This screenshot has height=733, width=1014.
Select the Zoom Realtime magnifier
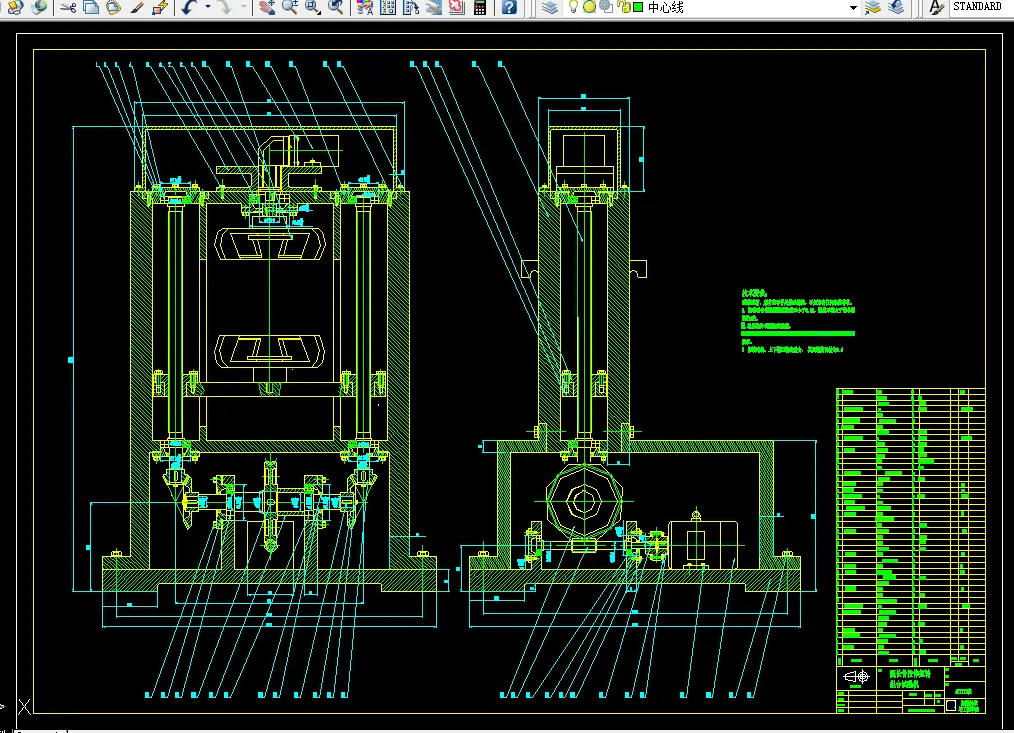289,7
